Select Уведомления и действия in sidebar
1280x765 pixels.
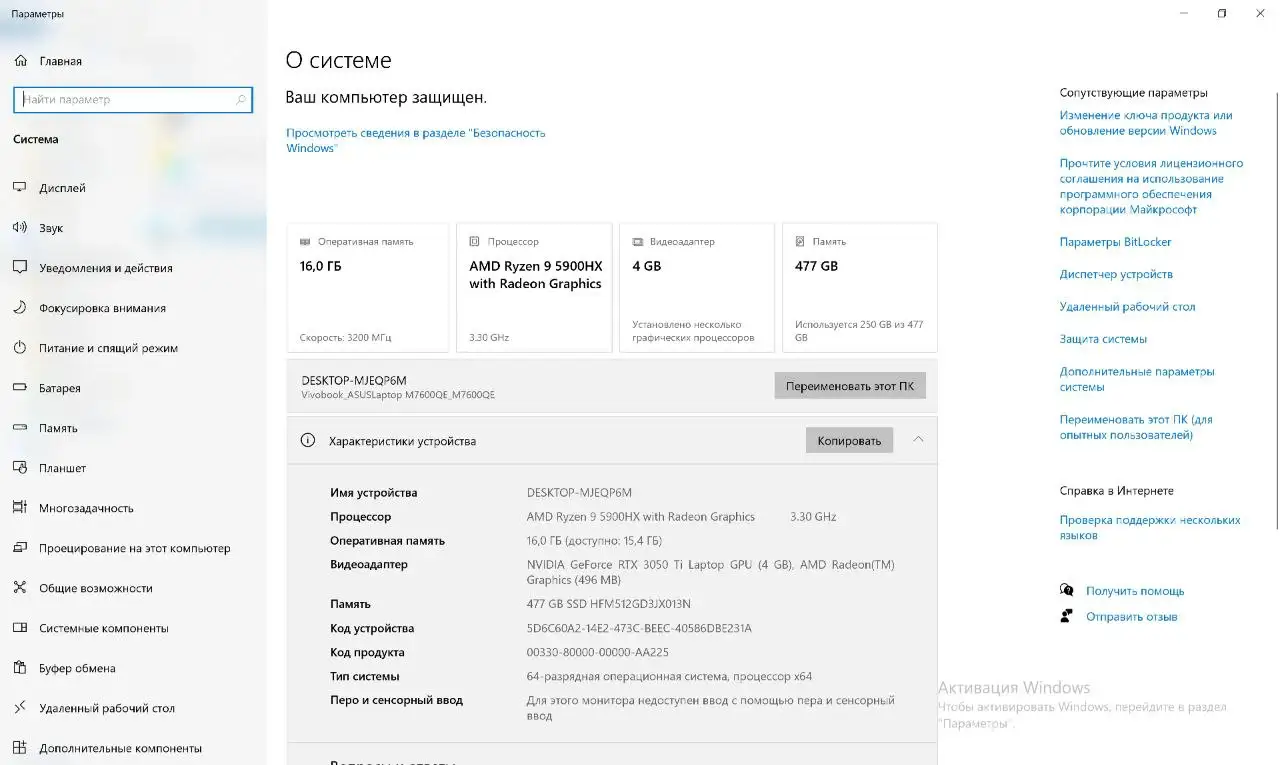[x=22, y=267]
